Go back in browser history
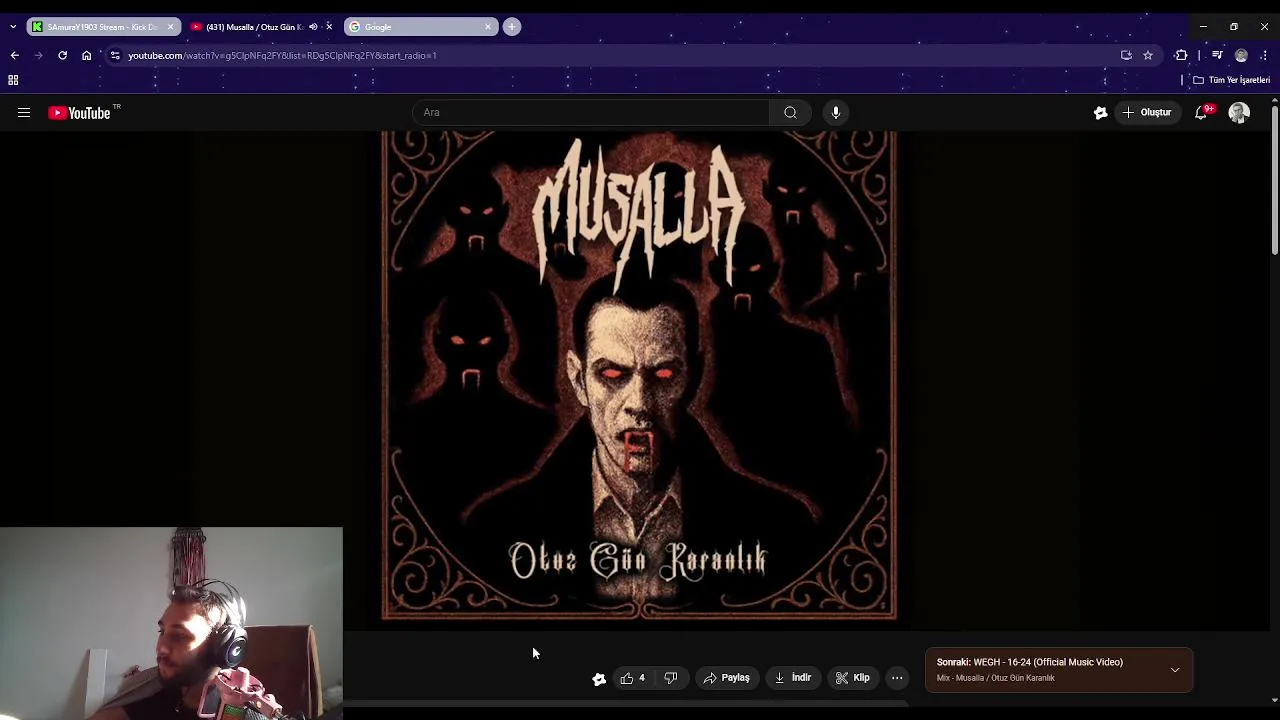Viewport: 1280px width, 720px height. pos(14,56)
